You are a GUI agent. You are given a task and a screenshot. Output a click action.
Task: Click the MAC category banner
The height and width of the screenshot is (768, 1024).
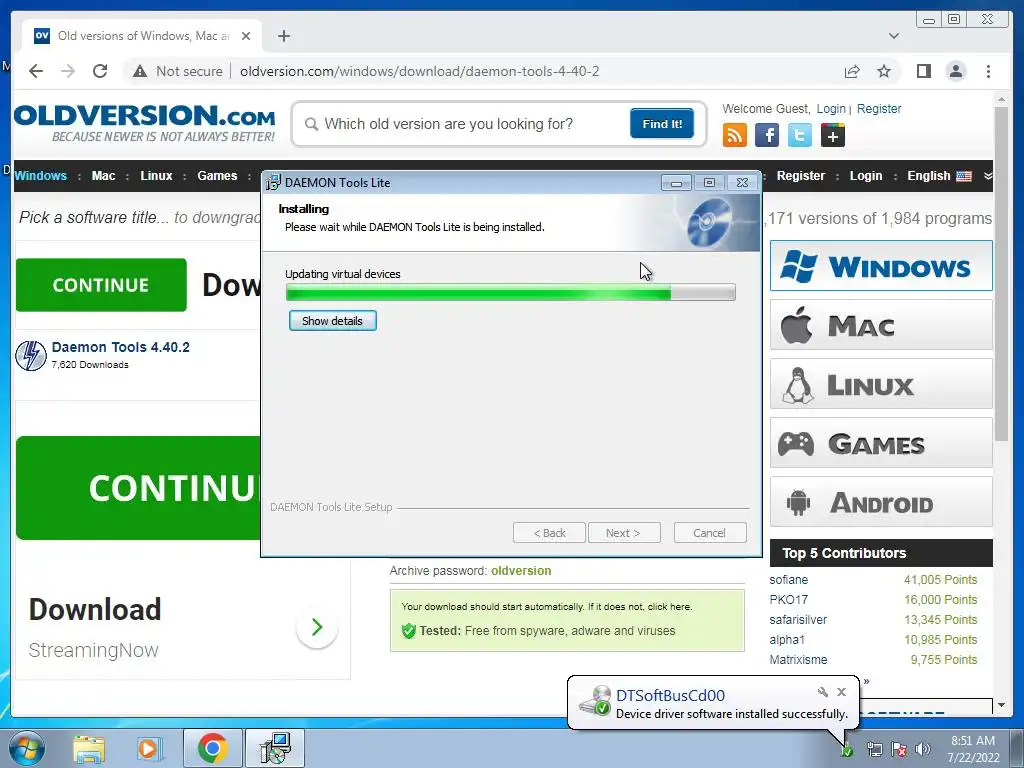coord(881,325)
